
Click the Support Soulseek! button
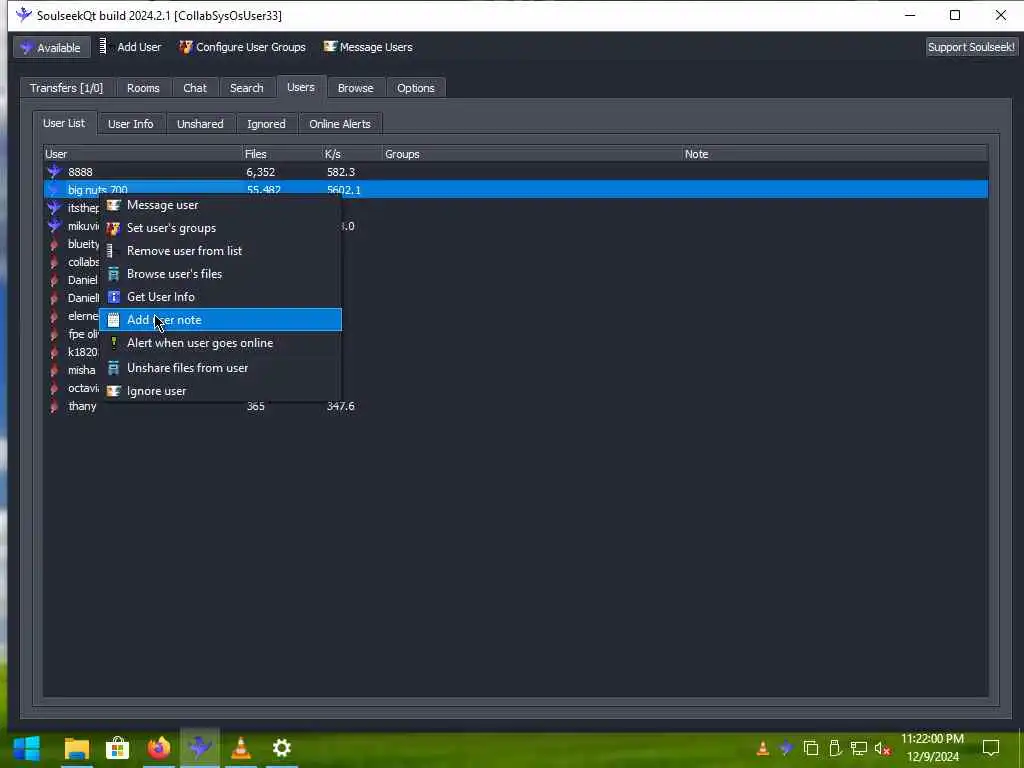click(970, 47)
